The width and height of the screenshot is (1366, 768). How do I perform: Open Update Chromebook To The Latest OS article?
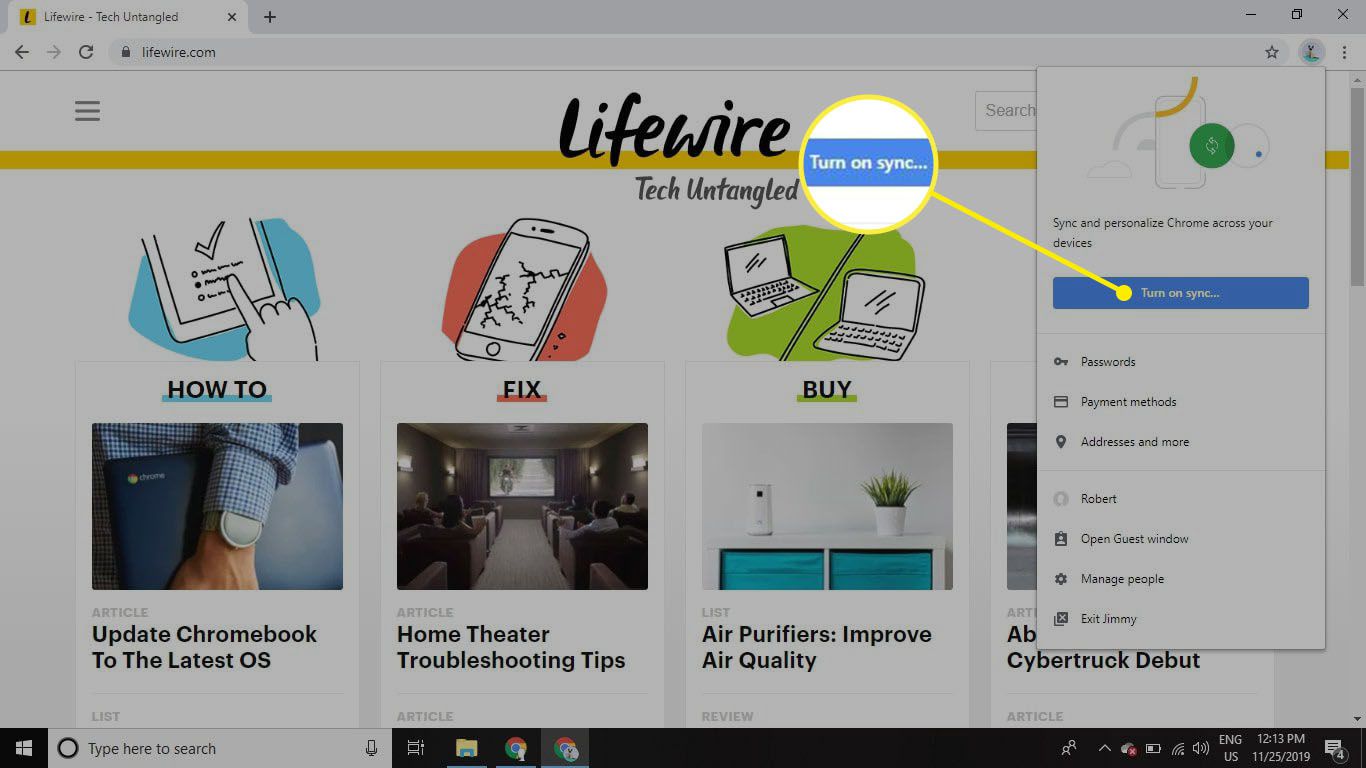click(204, 647)
